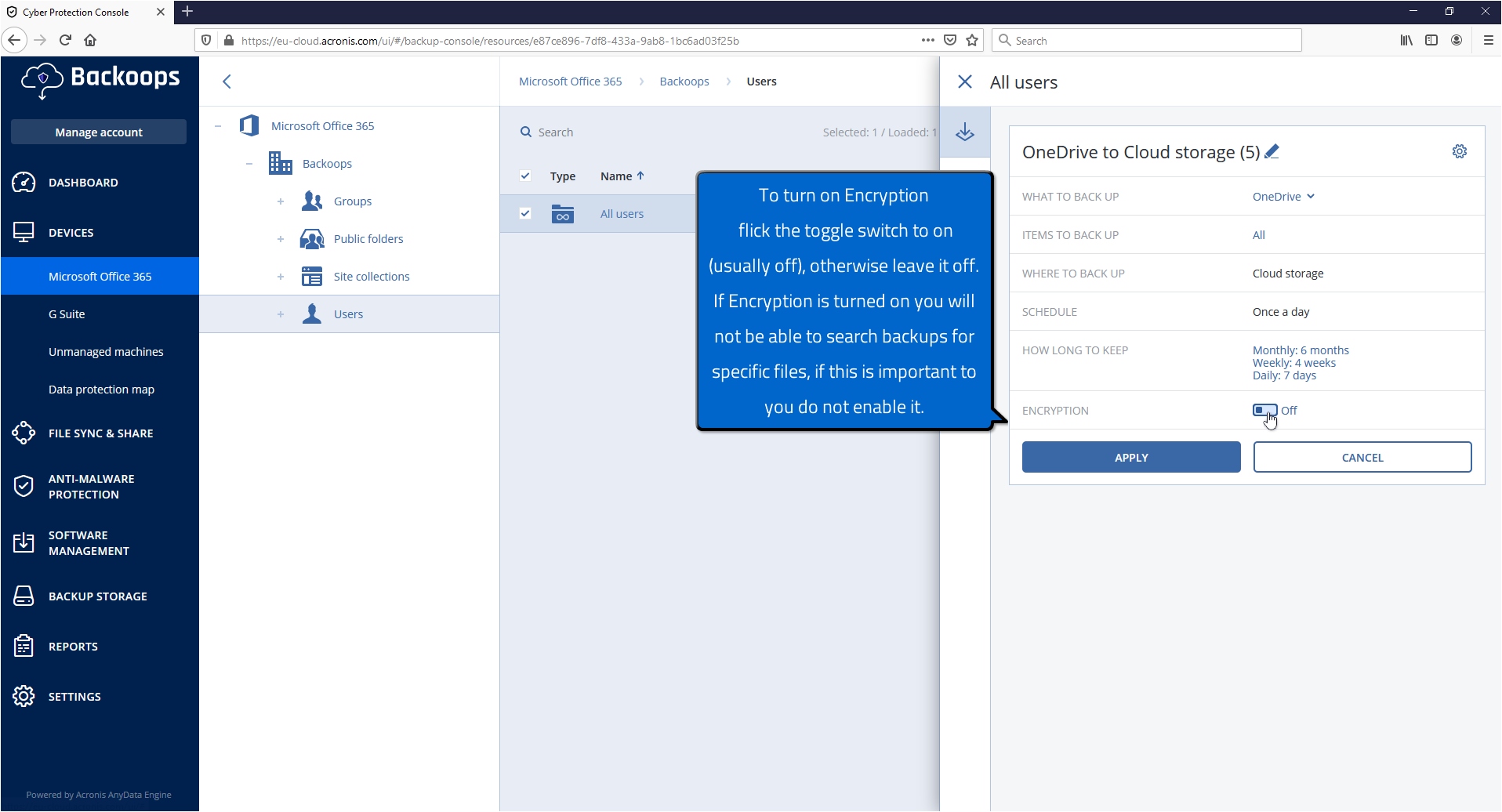Open File Sync & Share icon
The image size is (1502, 812).
coord(24,433)
